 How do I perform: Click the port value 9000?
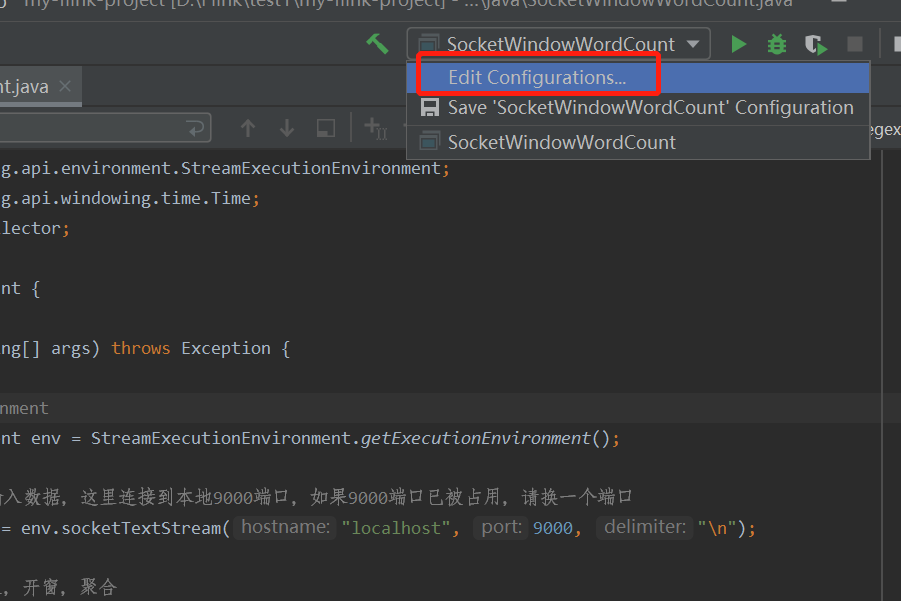tap(553, 528)
